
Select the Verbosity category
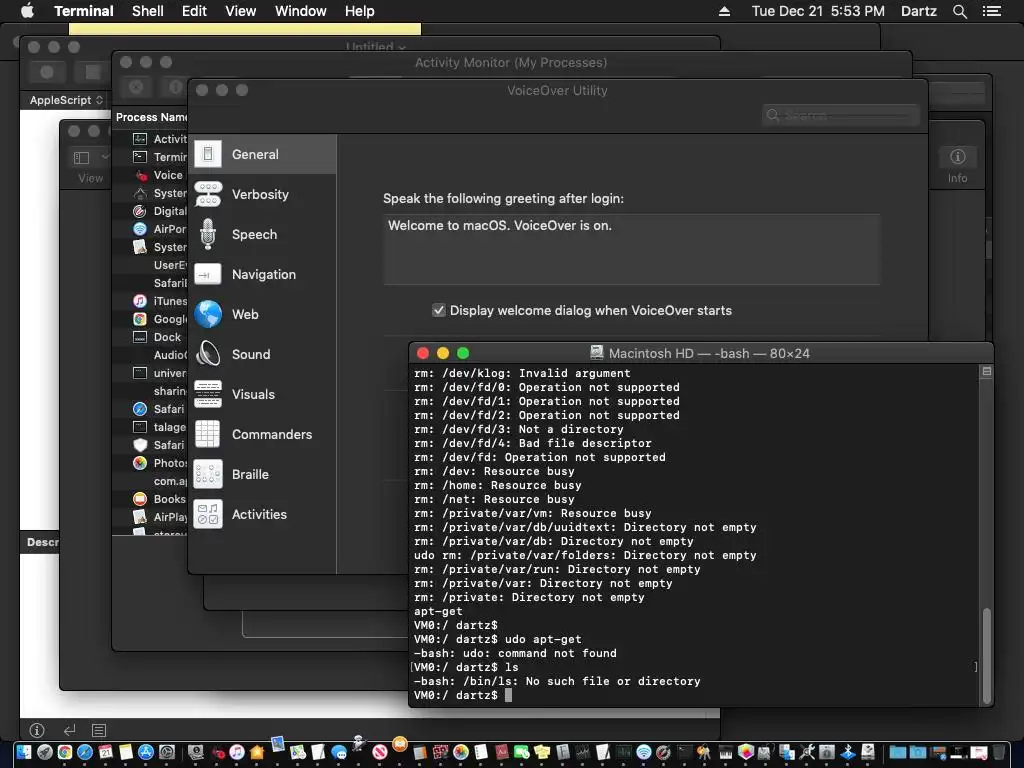click(x=263, y=195)
